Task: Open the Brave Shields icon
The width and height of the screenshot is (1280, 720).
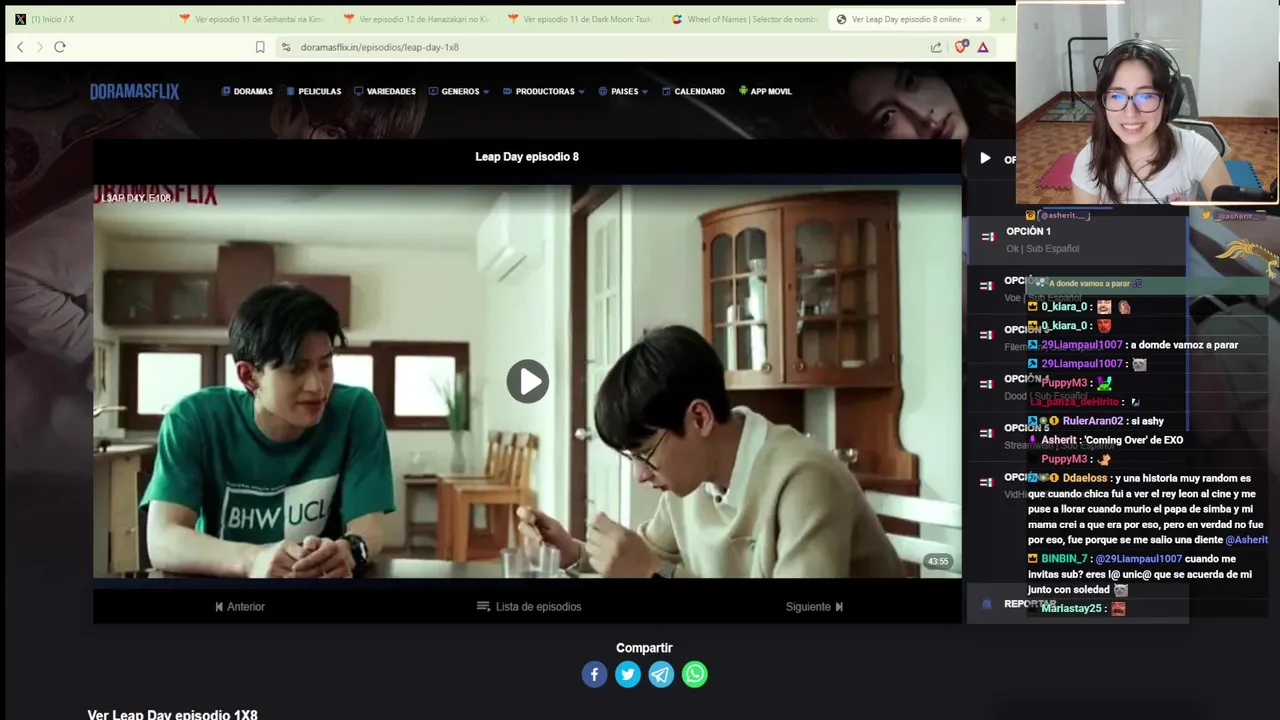Action: [x=961, y=47]
